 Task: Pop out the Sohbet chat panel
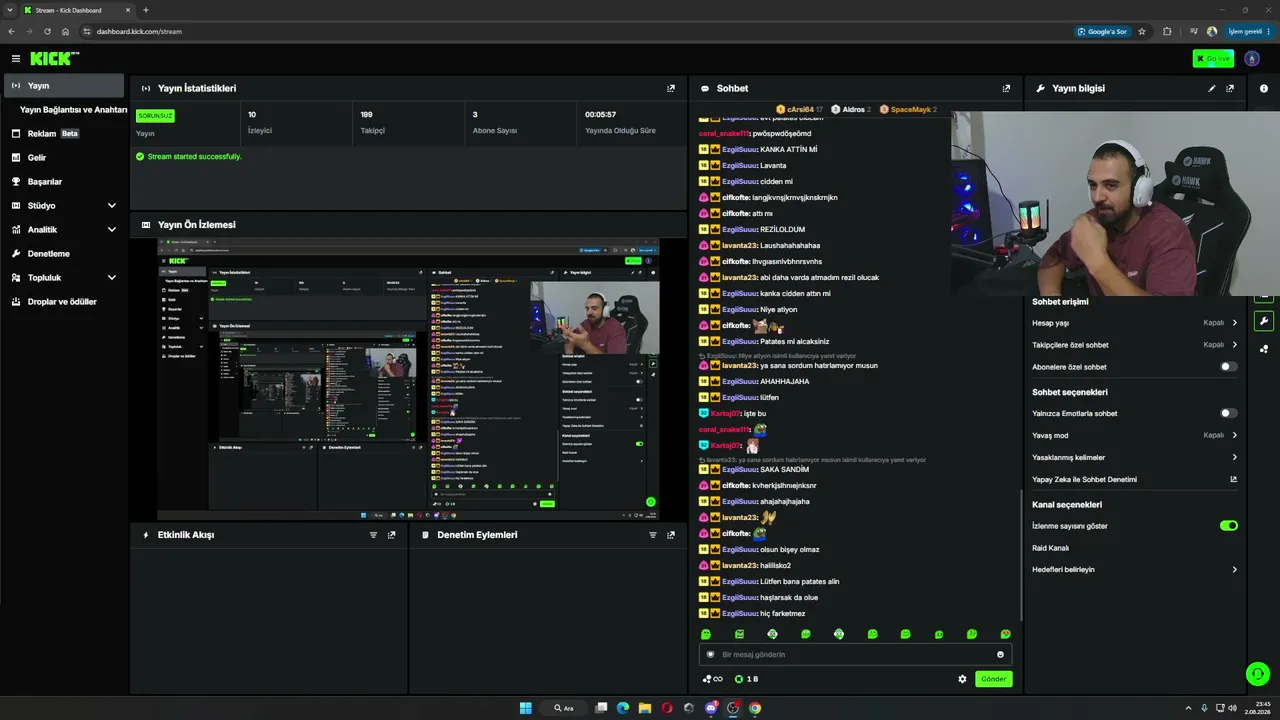pos(1006,88)
